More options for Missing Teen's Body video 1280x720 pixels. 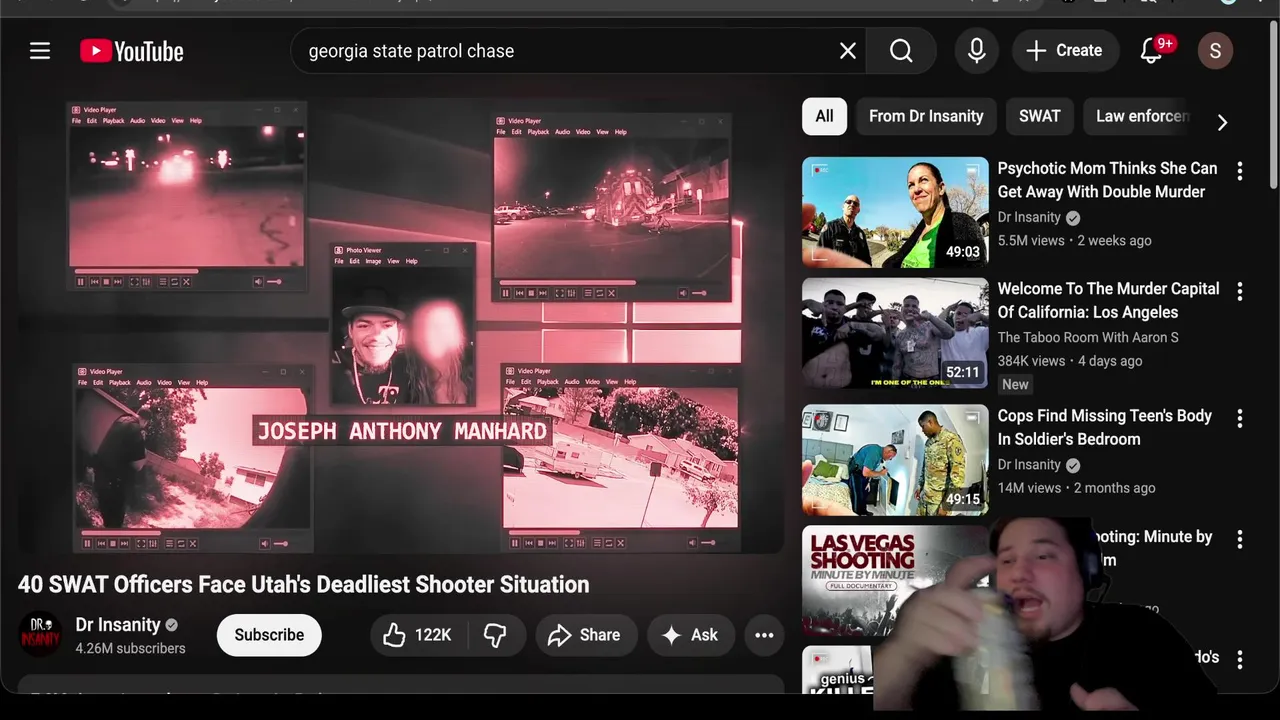1240,418
